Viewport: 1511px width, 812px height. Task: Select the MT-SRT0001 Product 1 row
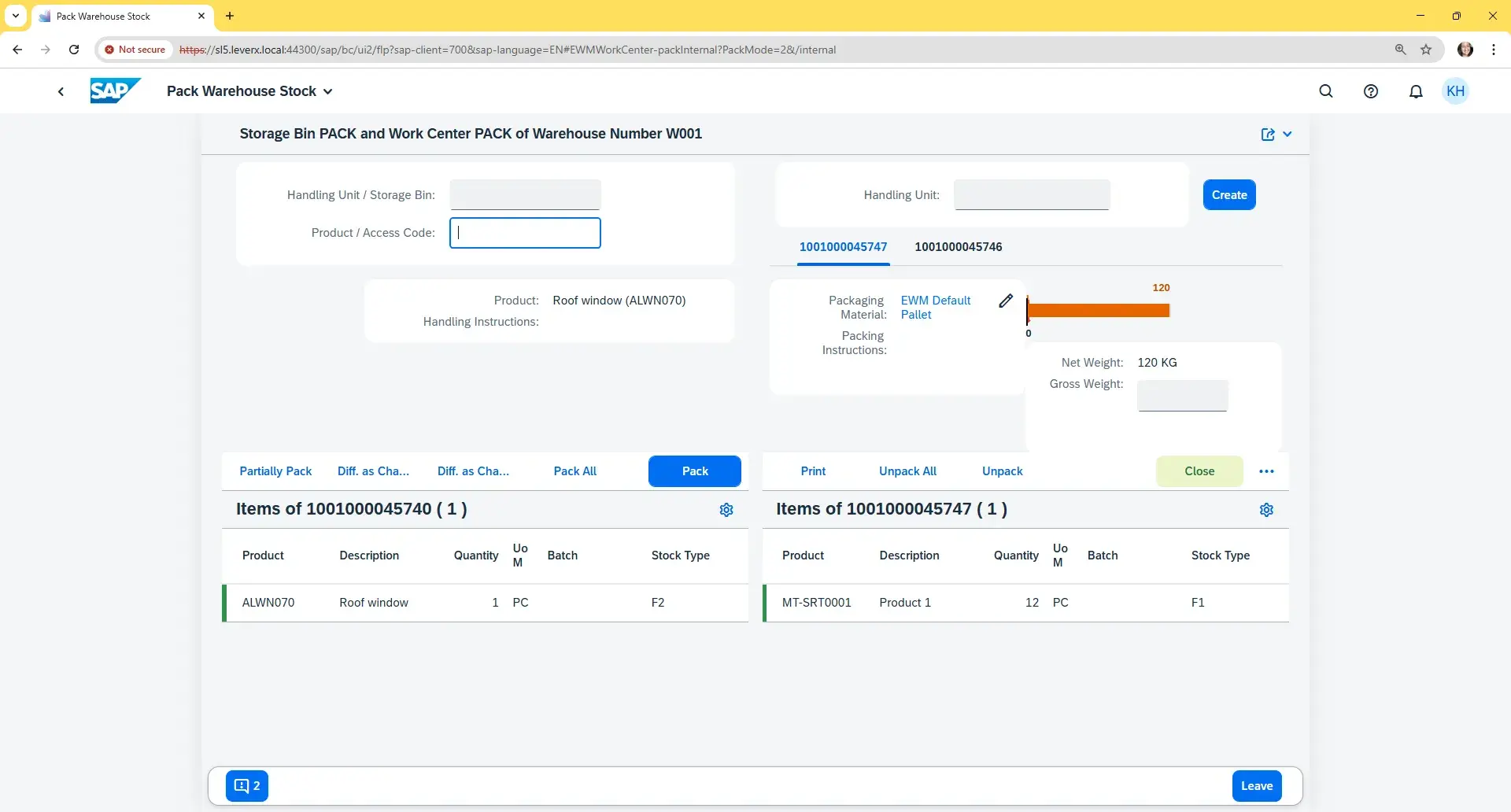click(1026, 603)
